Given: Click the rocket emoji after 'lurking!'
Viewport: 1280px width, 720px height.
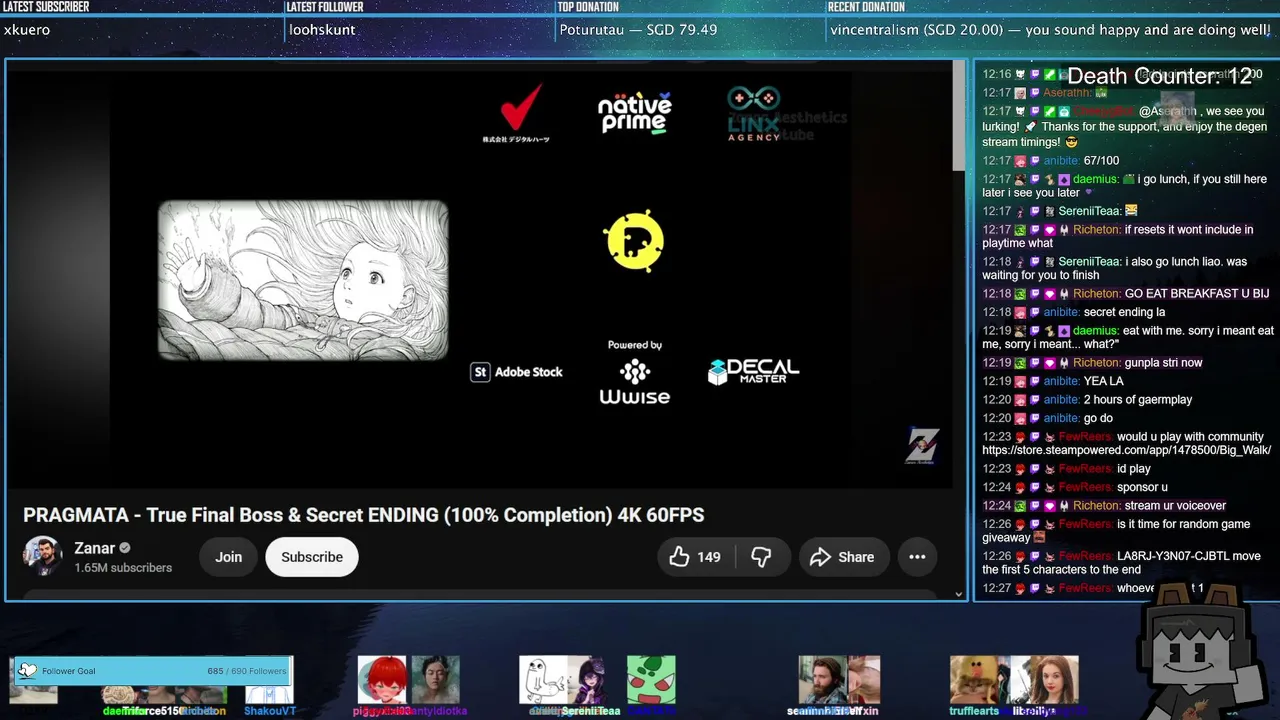Looking at the screenshot, I should (1030, 127).
